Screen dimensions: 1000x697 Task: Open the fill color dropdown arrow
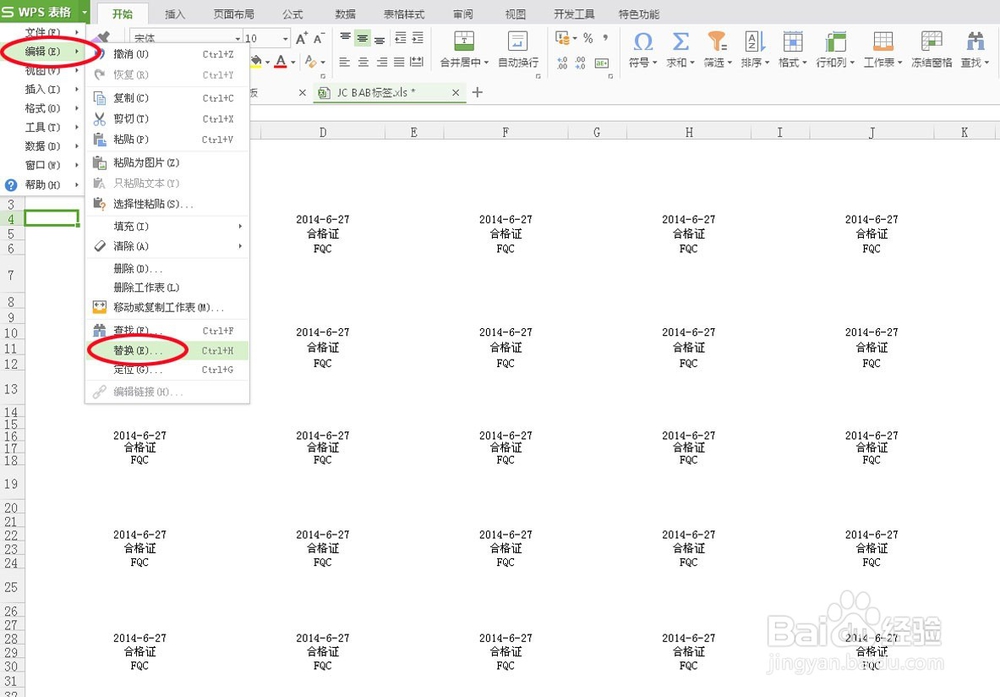coord(267,62)
